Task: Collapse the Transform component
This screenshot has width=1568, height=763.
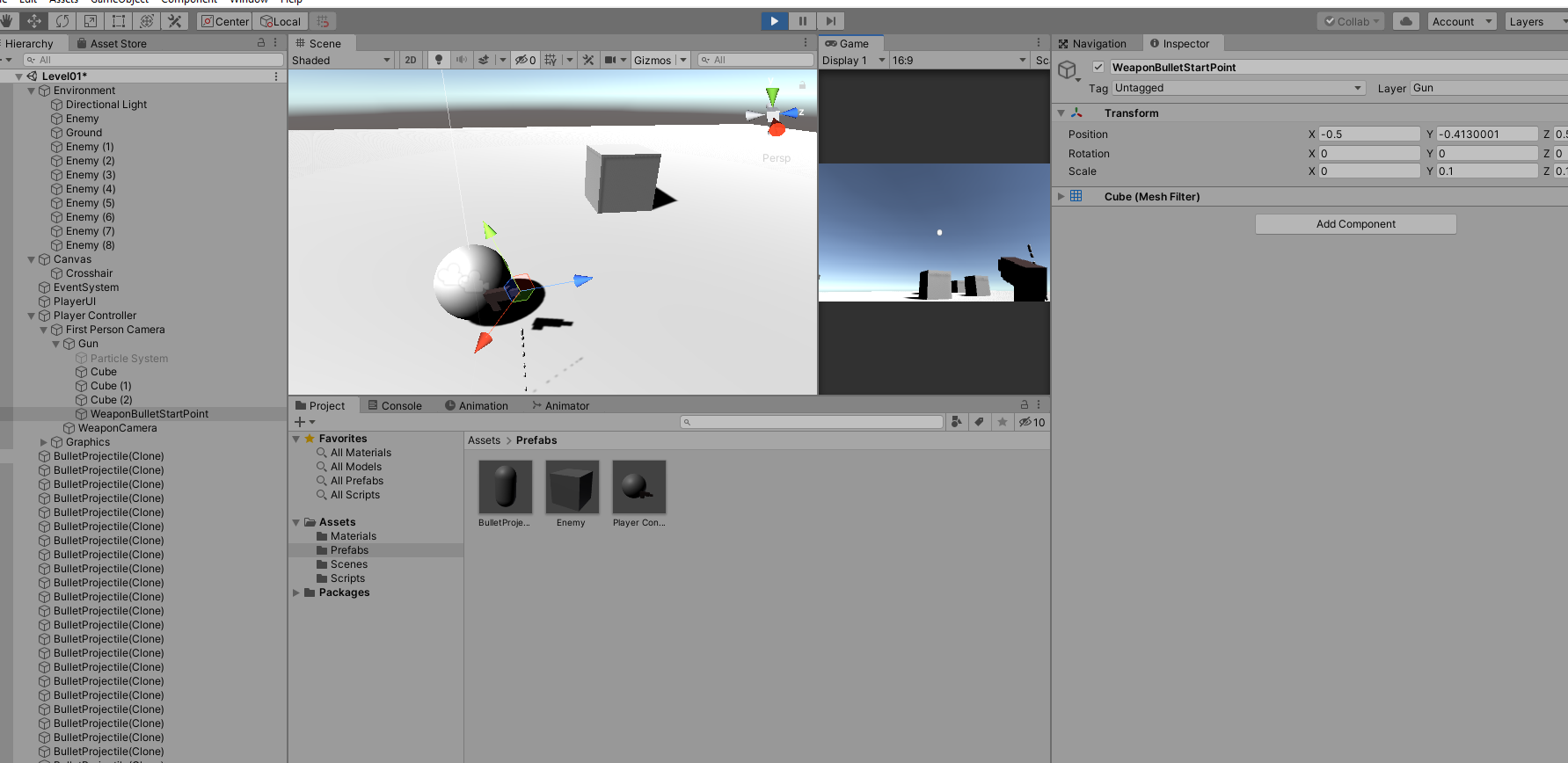Action: [x=1061, y=113]
